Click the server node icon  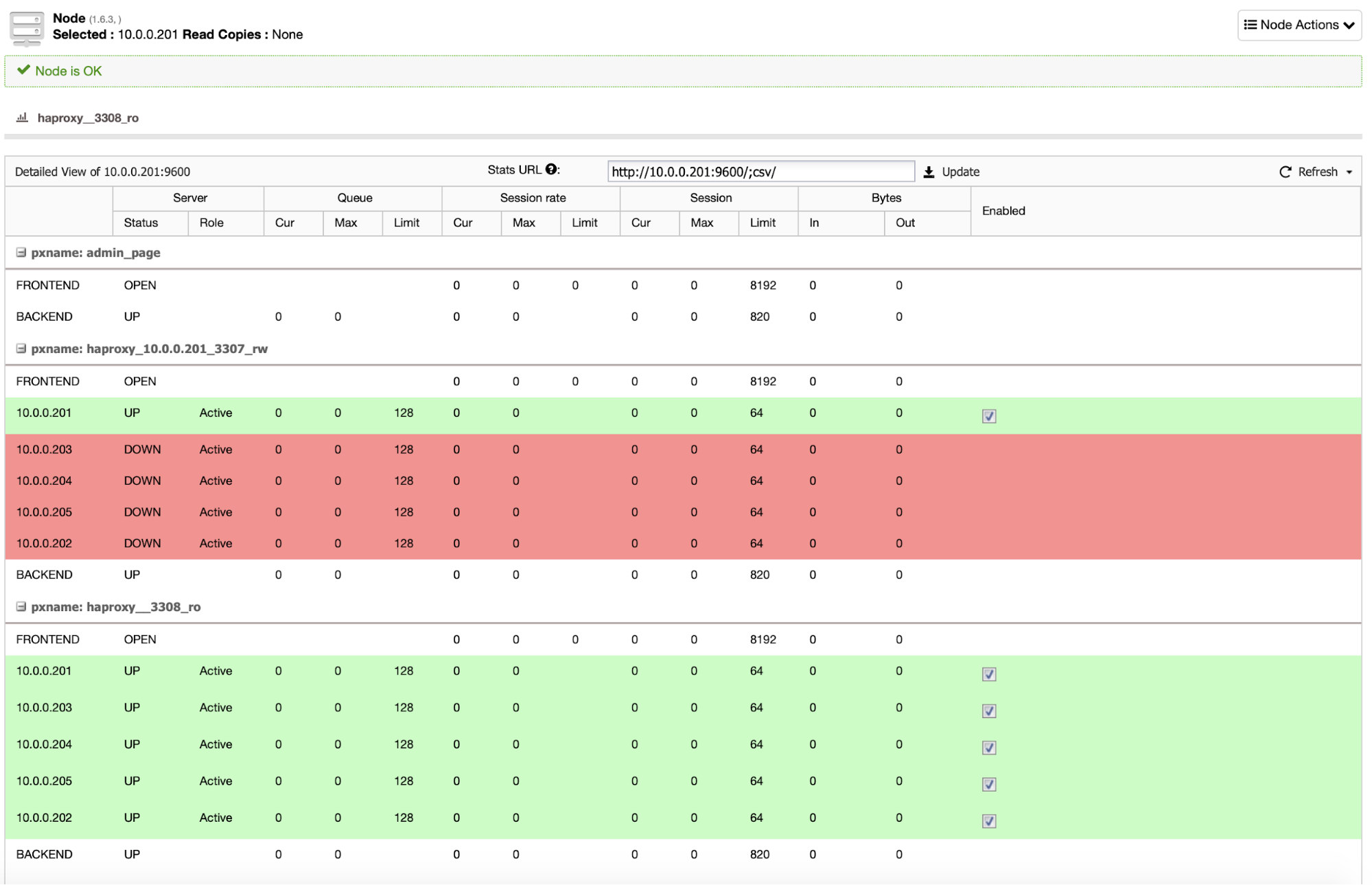click(27, 27)
